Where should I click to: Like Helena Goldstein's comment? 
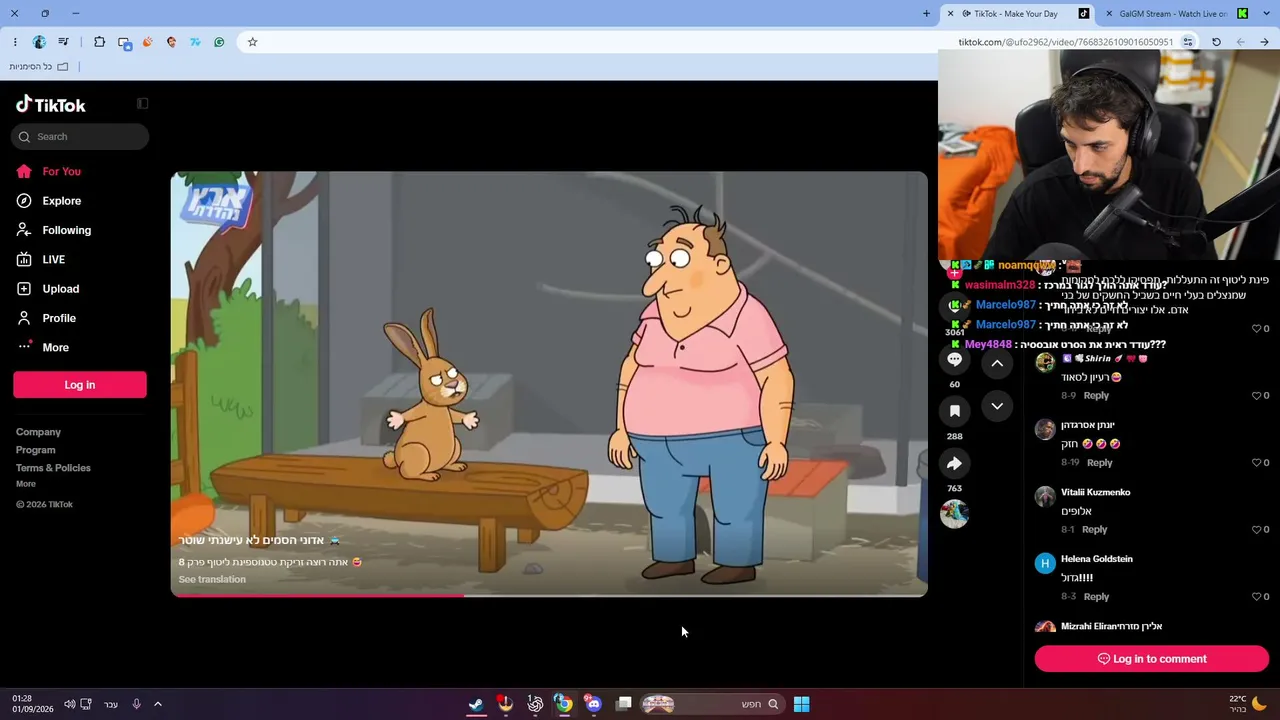click(1257, 597)
